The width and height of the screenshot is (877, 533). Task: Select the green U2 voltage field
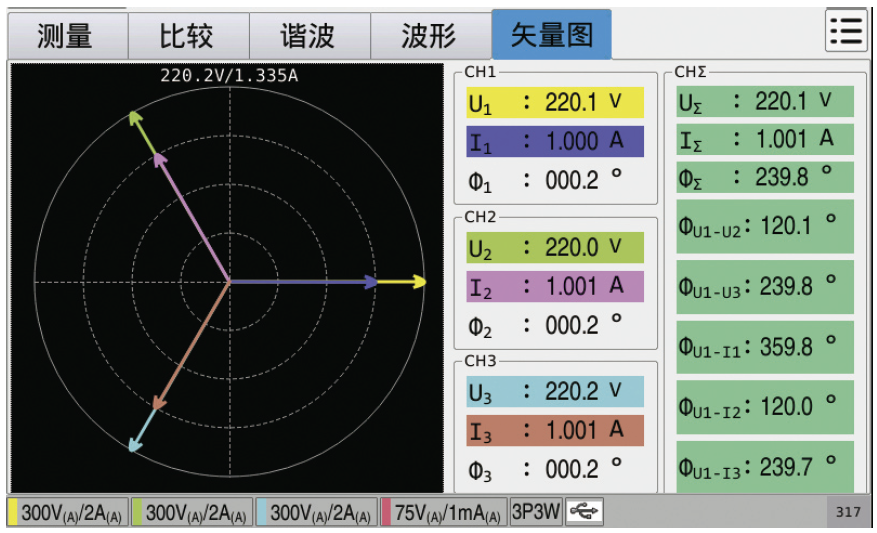click(554, 247)
